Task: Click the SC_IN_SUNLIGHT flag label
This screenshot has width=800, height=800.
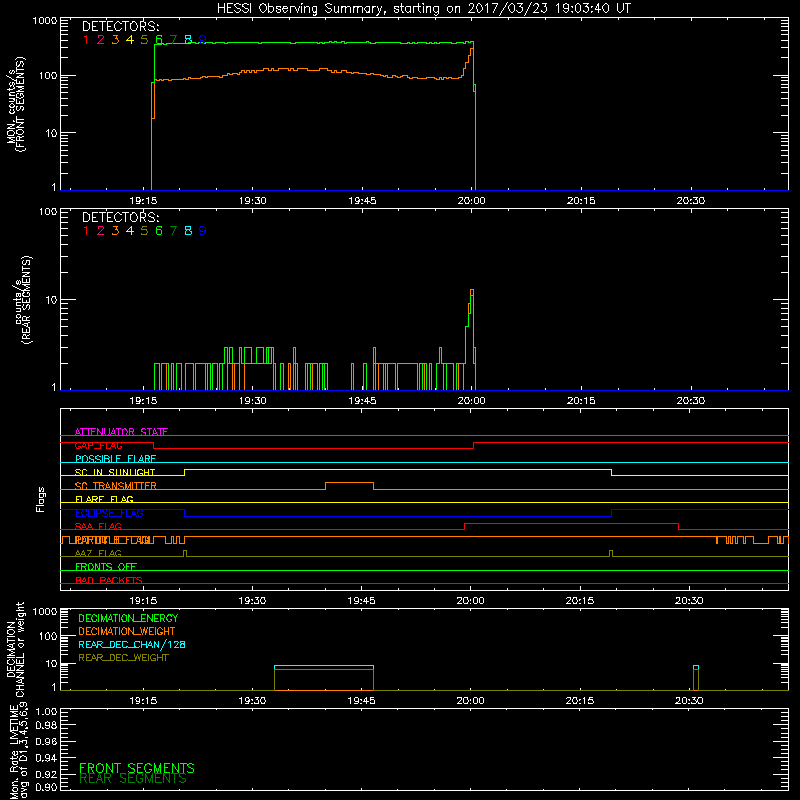Action: pos(115,472)
